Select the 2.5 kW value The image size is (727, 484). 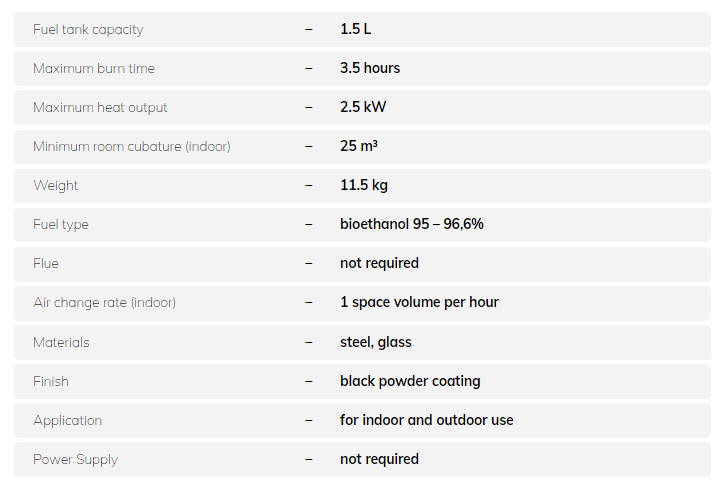point(363,107)
